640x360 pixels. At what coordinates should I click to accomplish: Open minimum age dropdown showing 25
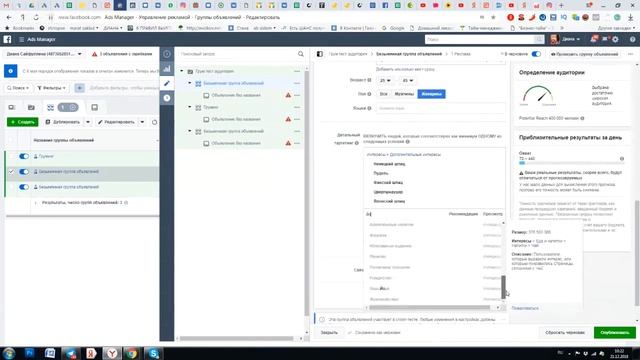385,80
